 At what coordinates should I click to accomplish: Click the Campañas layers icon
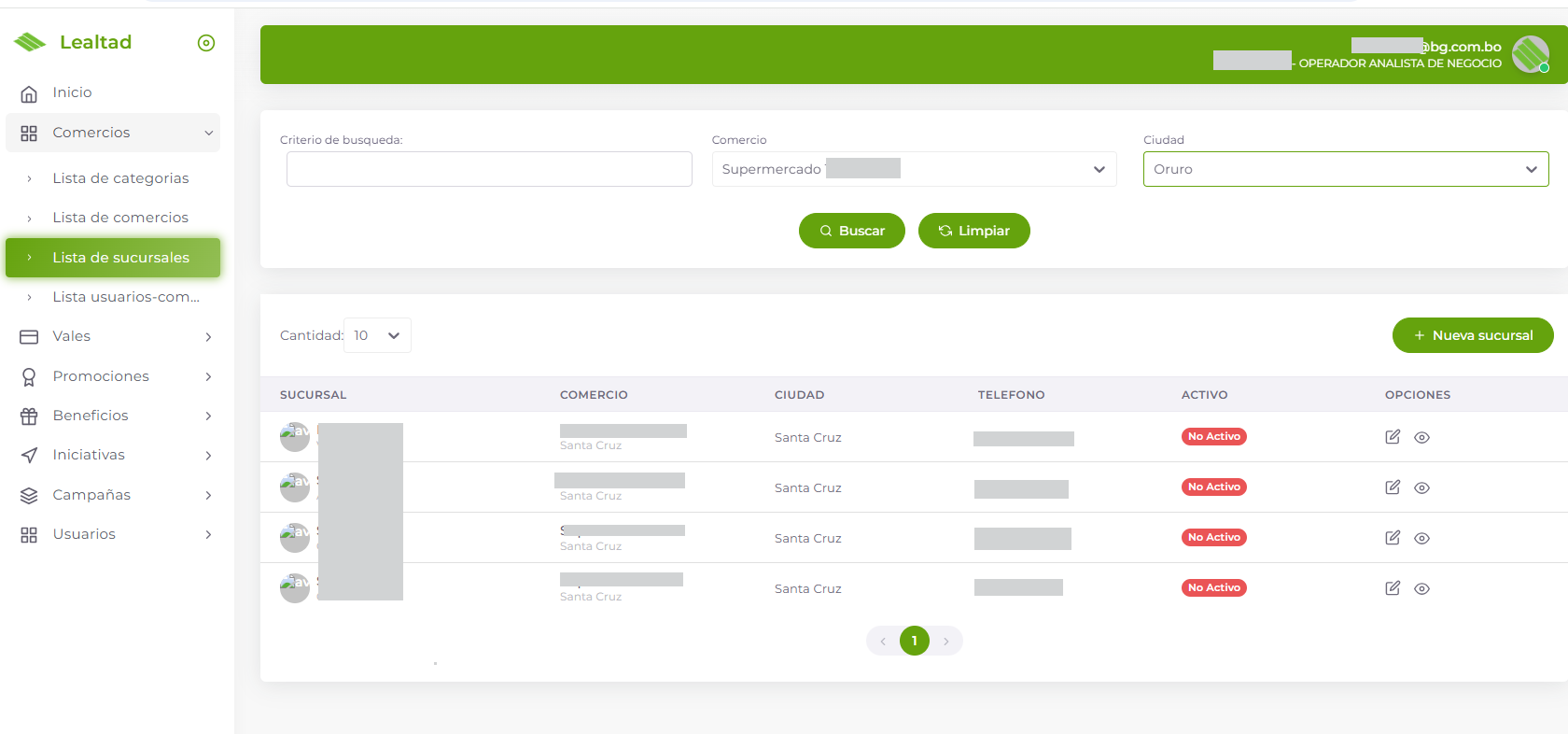29,496
